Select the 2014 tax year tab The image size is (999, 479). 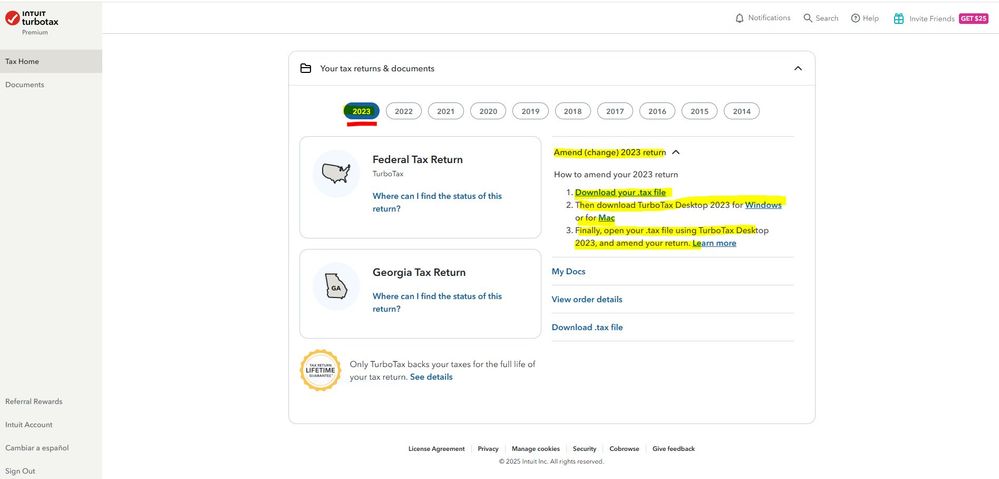(741, 111)
